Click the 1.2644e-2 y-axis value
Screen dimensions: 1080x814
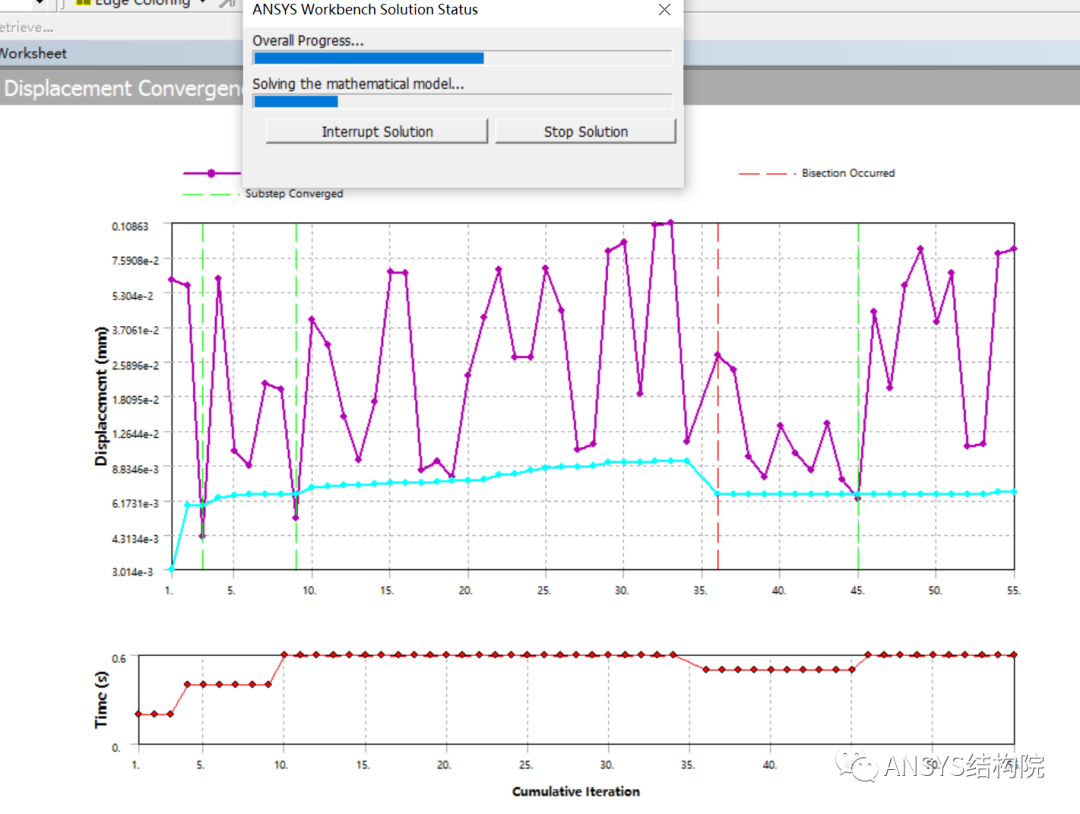pyautogui.click(x=135, y=434)
